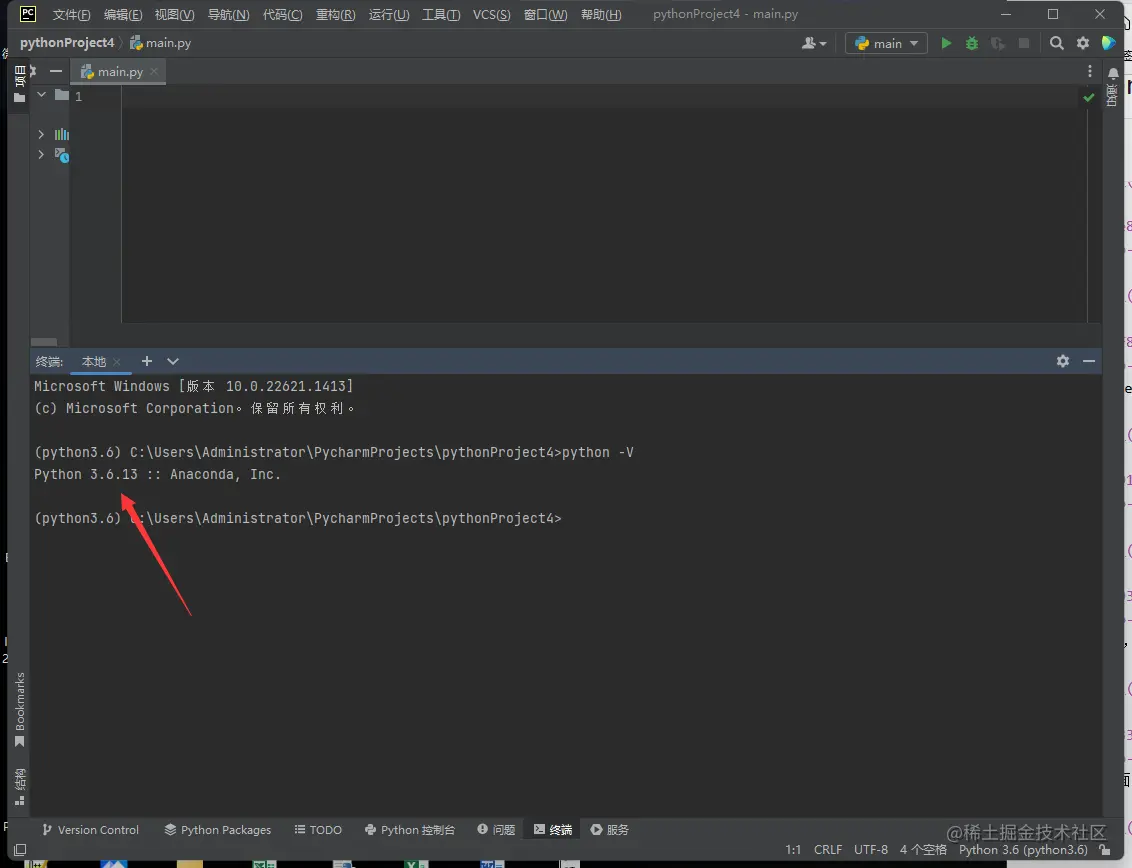Click the run with coverage icon

tap(998, 43)
